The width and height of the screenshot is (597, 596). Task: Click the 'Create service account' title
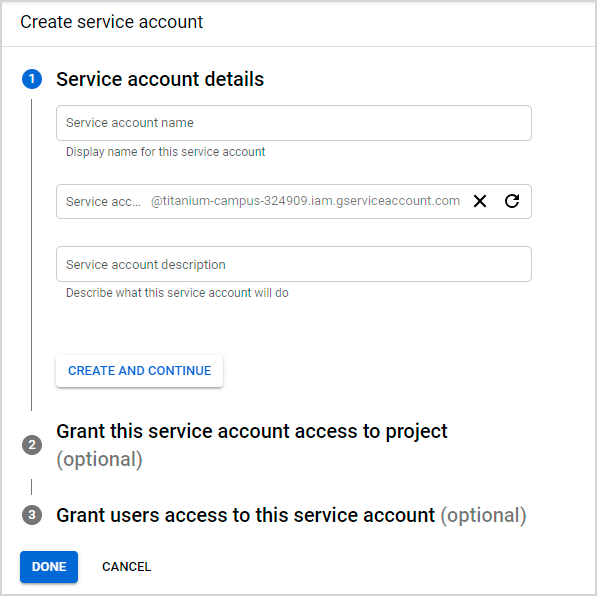[x=112, y=22]
